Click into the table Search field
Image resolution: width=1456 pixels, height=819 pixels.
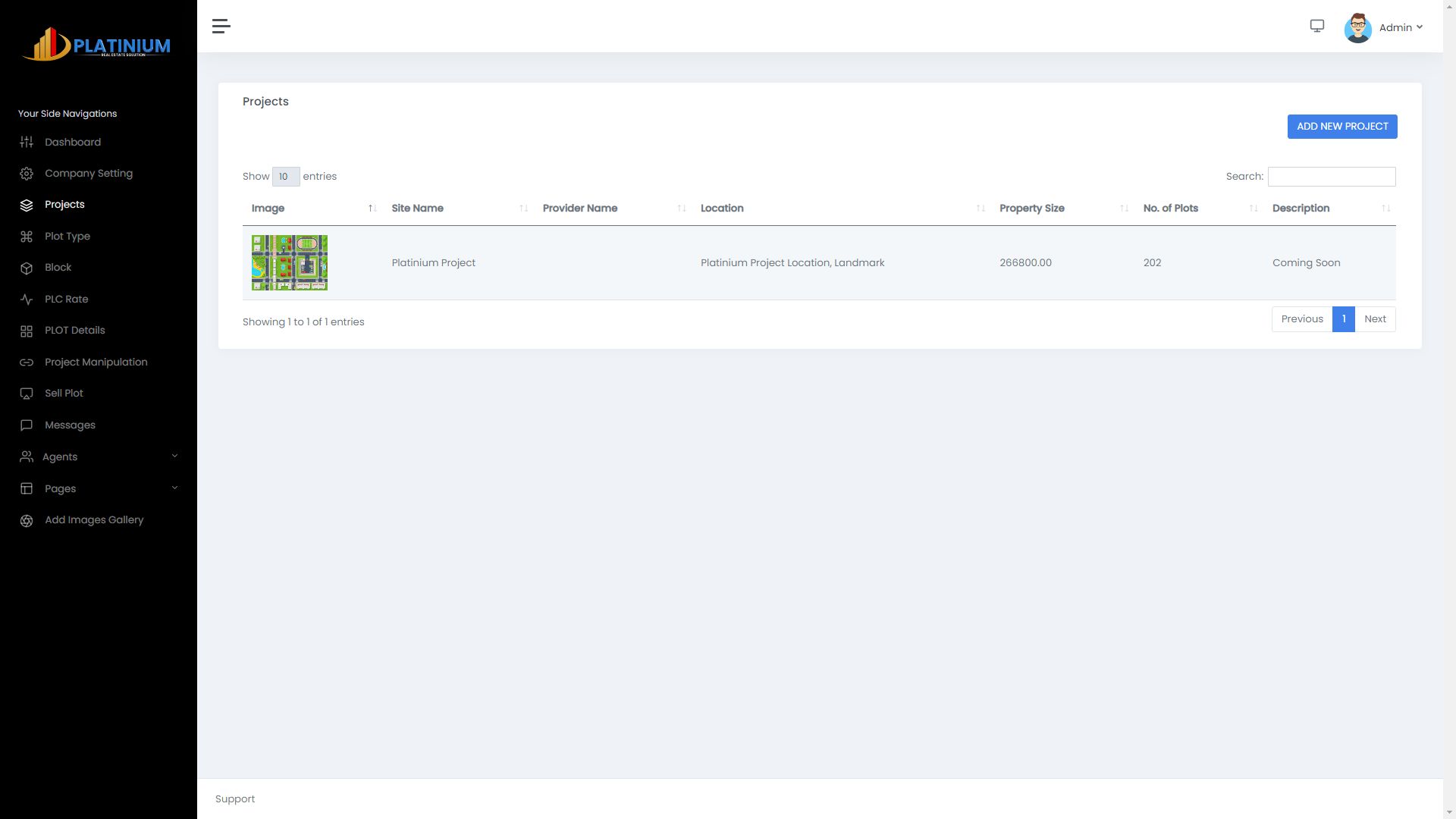click(x=1331, y=177)
